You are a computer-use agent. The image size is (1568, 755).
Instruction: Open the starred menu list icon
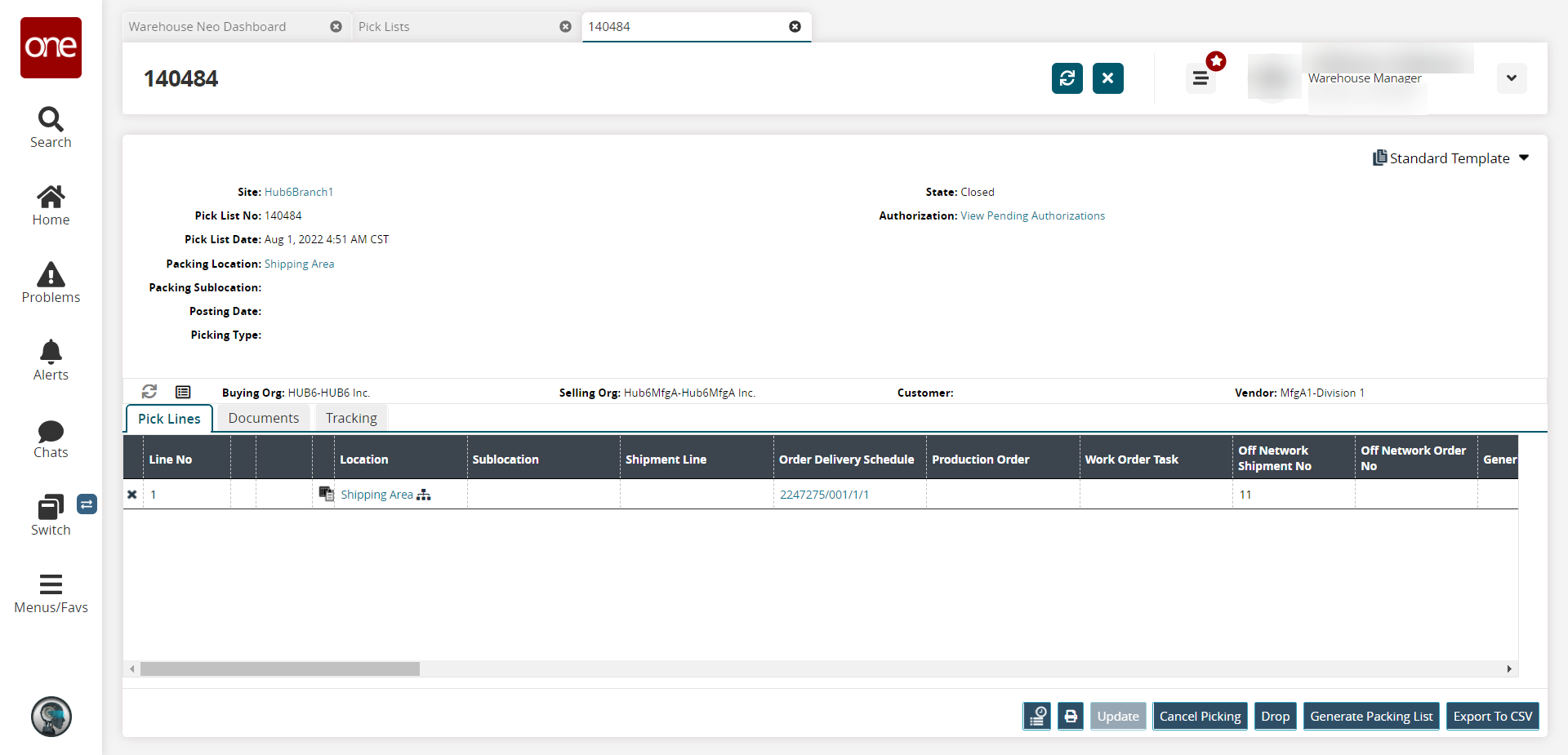1201,78
